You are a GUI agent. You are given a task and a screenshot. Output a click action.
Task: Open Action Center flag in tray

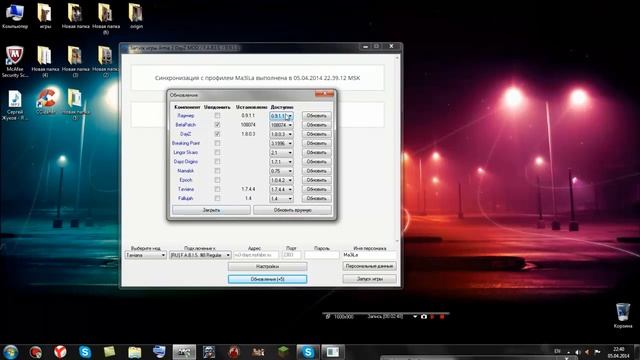click(x=597, y=352)
